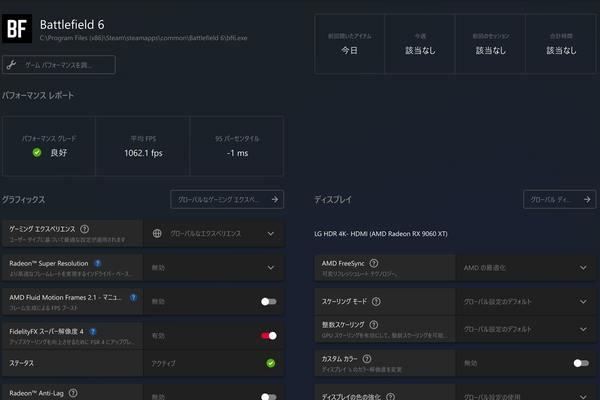Expand the ディスプレイの色の強化 dropdown
Image resolution: width=600 pixels, height=400 pixels.
coord(526,394)
